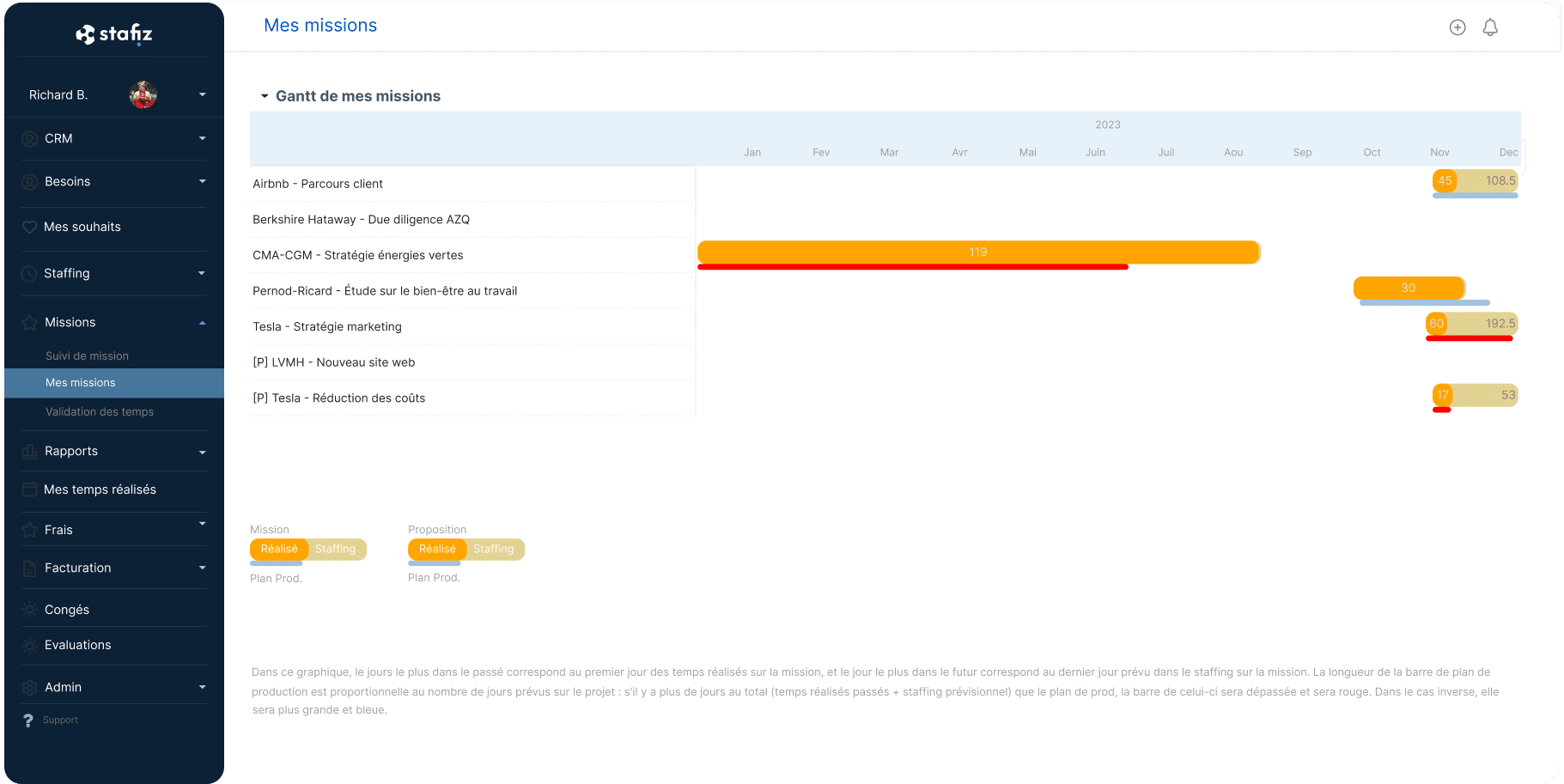Screen dimensions: 1564x784
Task: Expand the Besoins menu arrow
Action: tap(203, 181)
